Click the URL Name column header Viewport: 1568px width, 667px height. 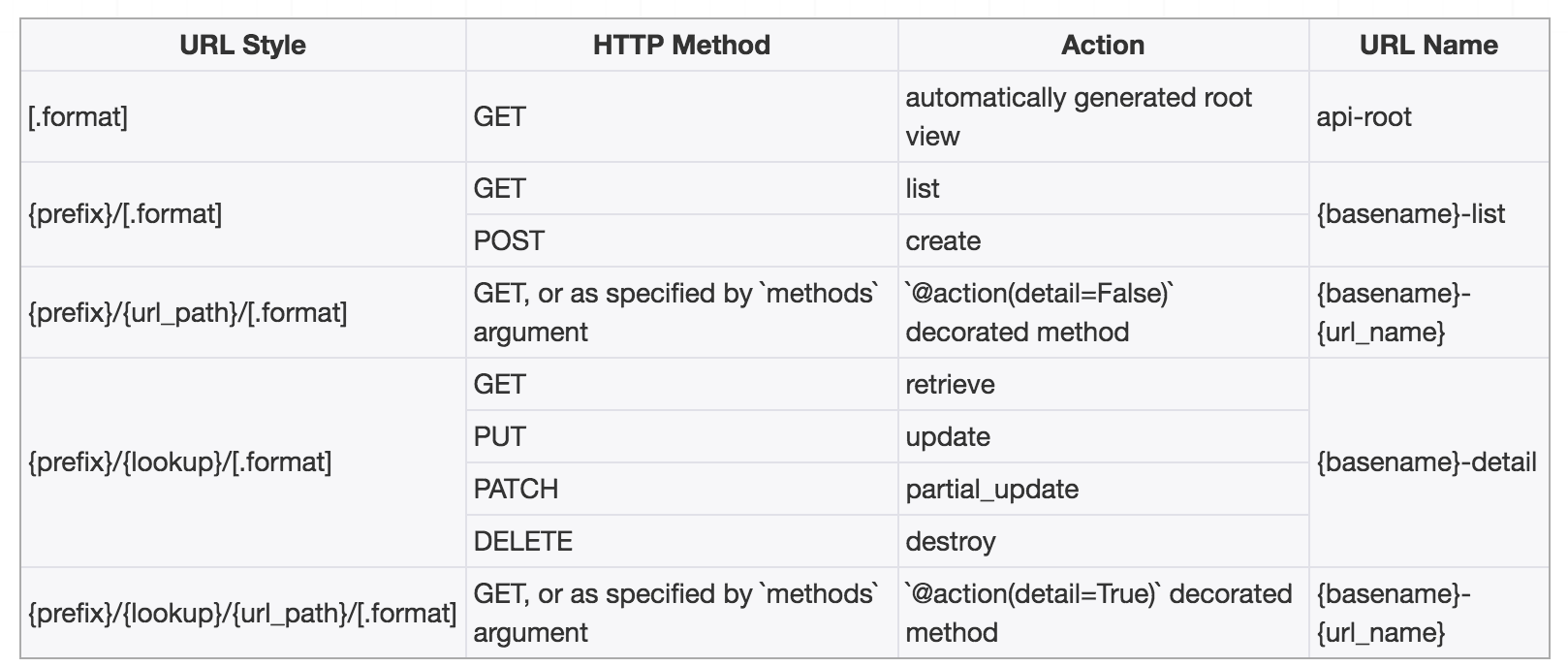tap(1428, 46)
